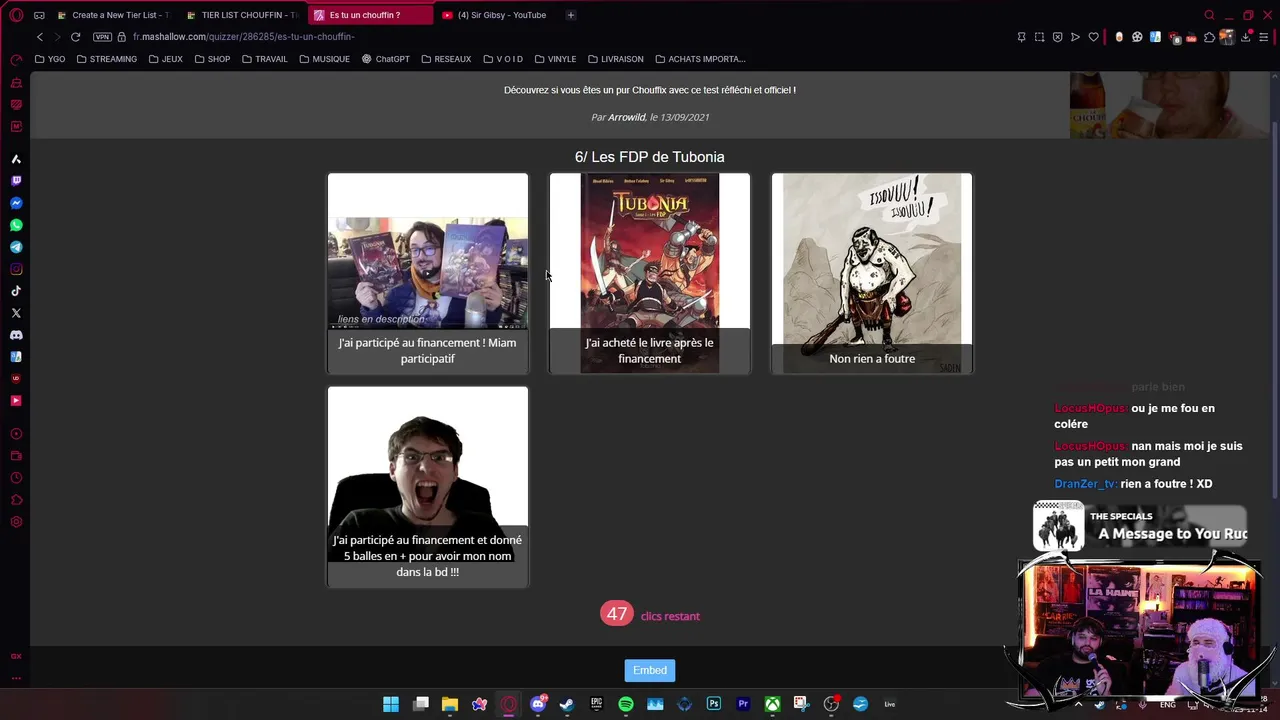Open the RESEAUX bookmarks folder

446,59
